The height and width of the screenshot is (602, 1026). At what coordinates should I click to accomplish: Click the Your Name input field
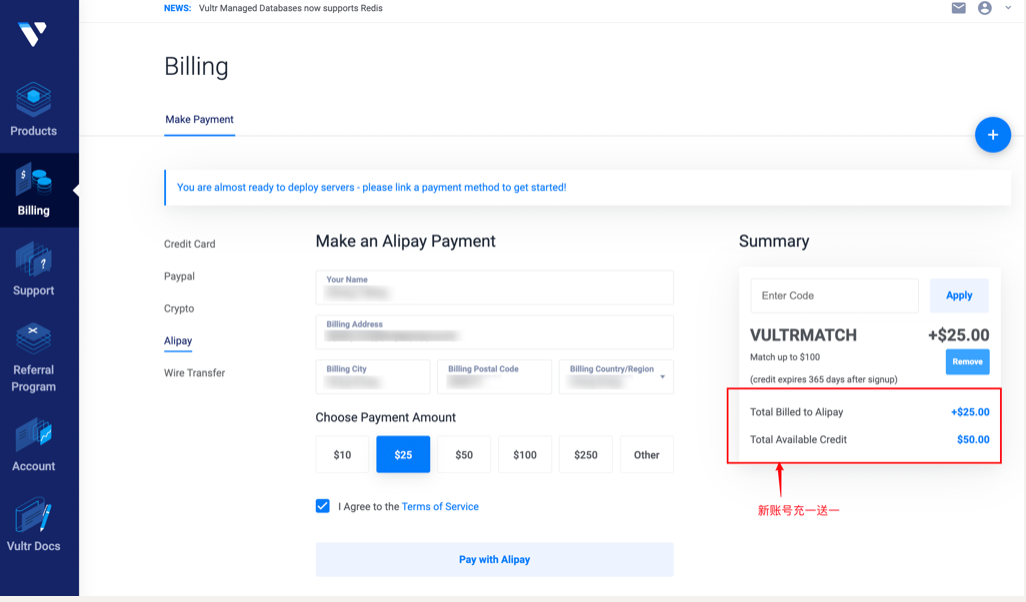(x=495, y=287)
